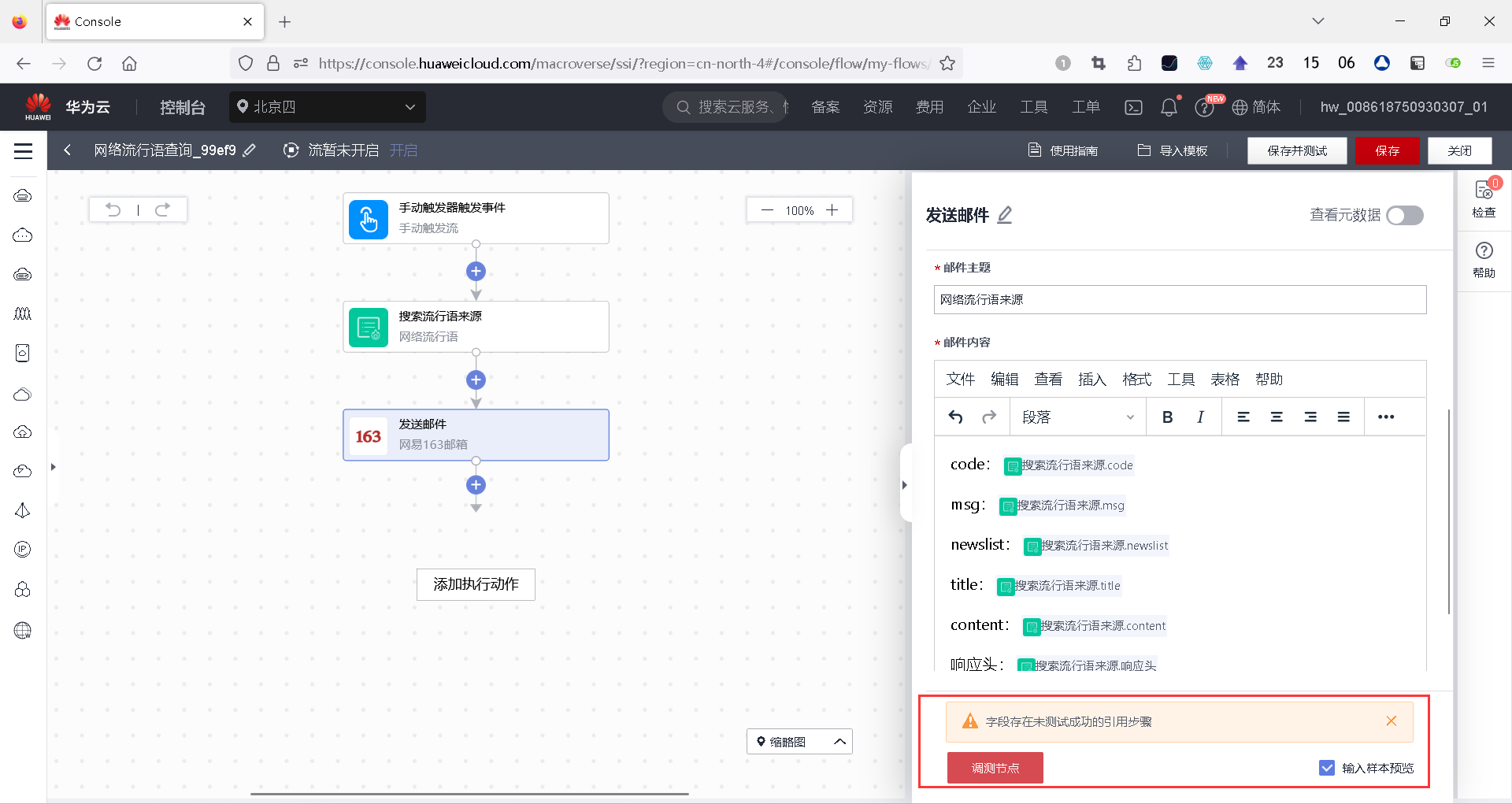The height and width of the screenshot is (804, 1512).
Task: Open the 格式 editor menu
Action: 1136,380
